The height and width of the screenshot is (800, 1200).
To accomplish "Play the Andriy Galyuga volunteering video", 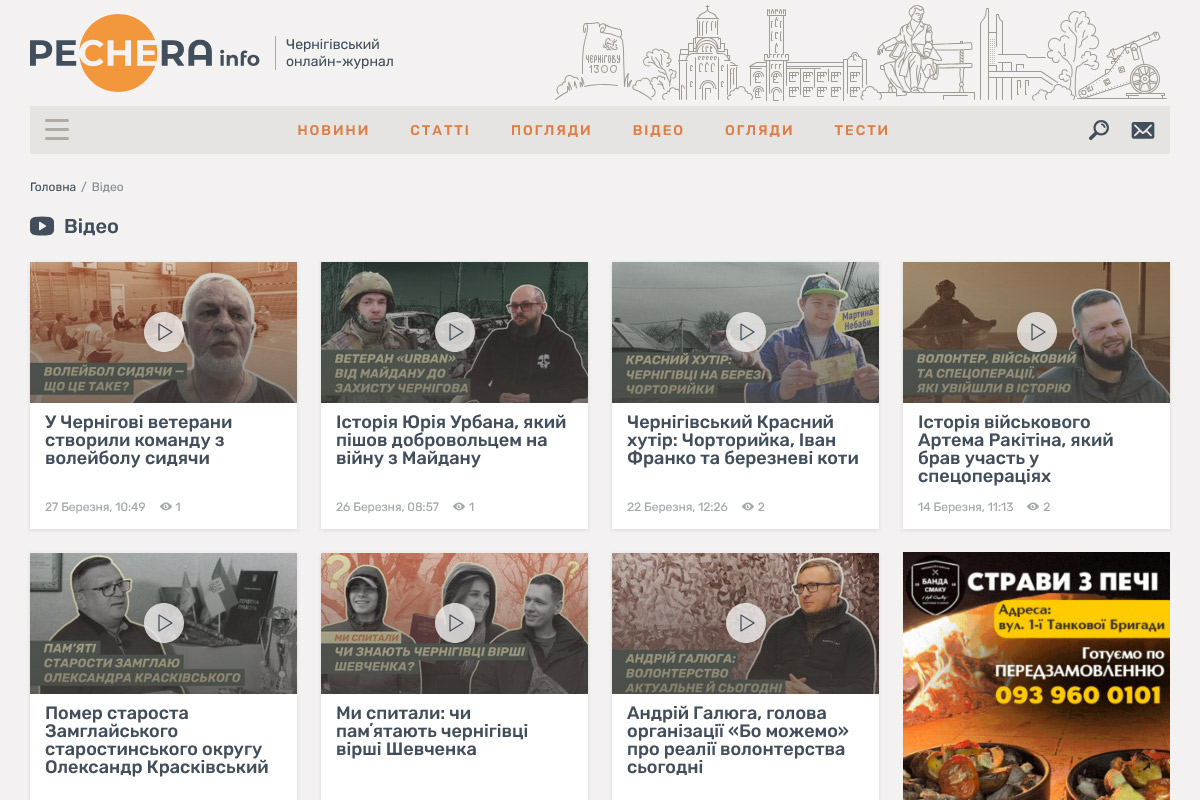I will (746, 623).
